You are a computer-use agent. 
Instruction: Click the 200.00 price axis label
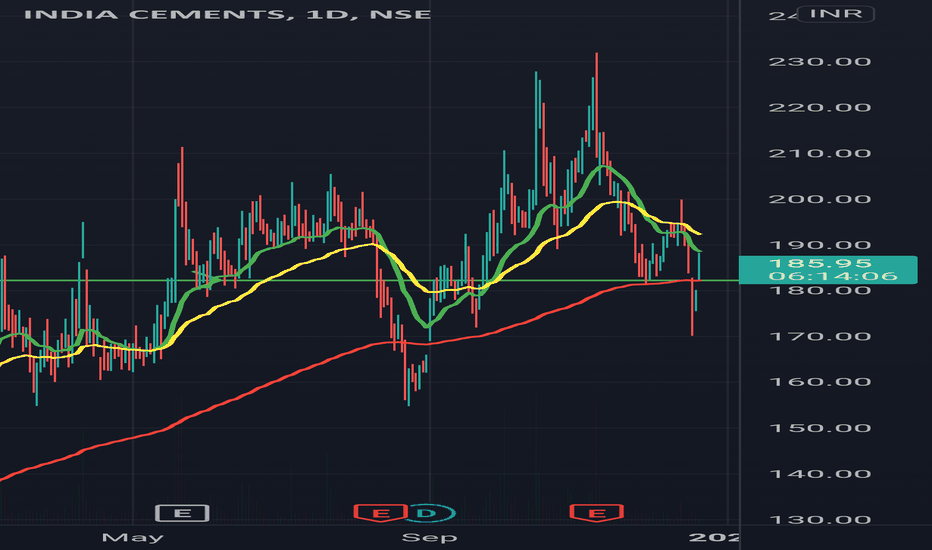(820, 199)
